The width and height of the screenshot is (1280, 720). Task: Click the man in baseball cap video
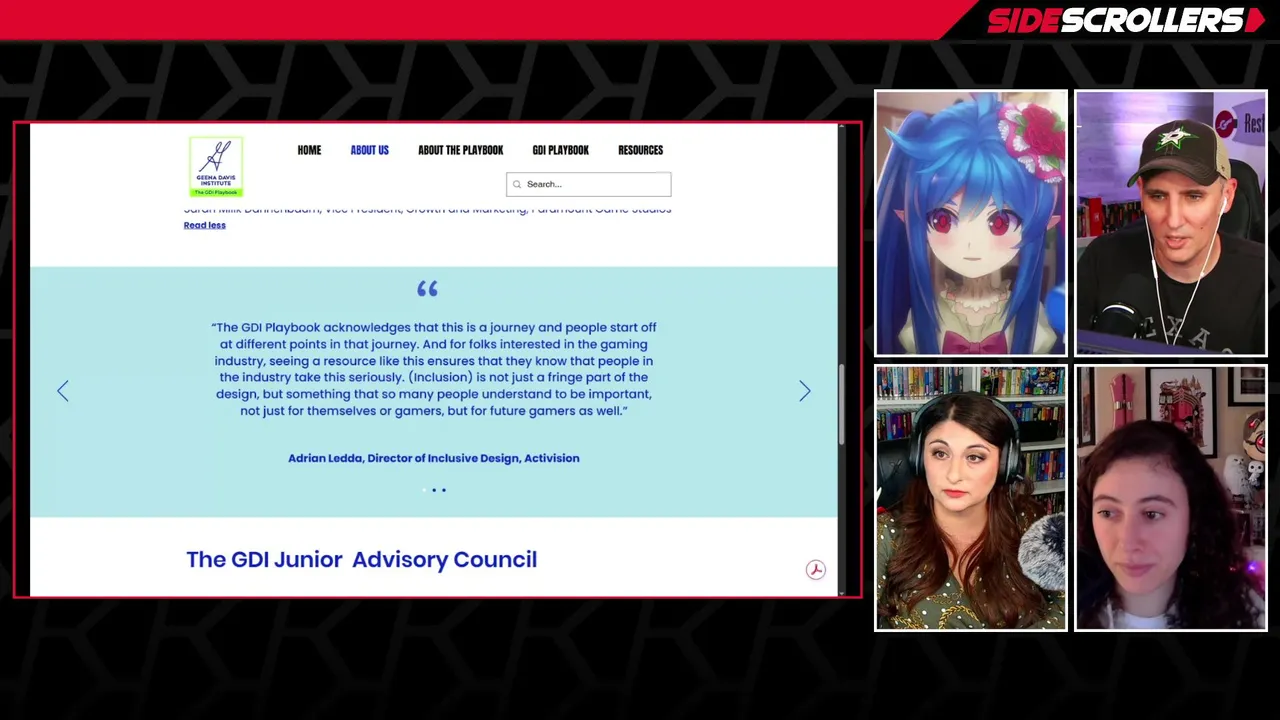[1171, 223]
